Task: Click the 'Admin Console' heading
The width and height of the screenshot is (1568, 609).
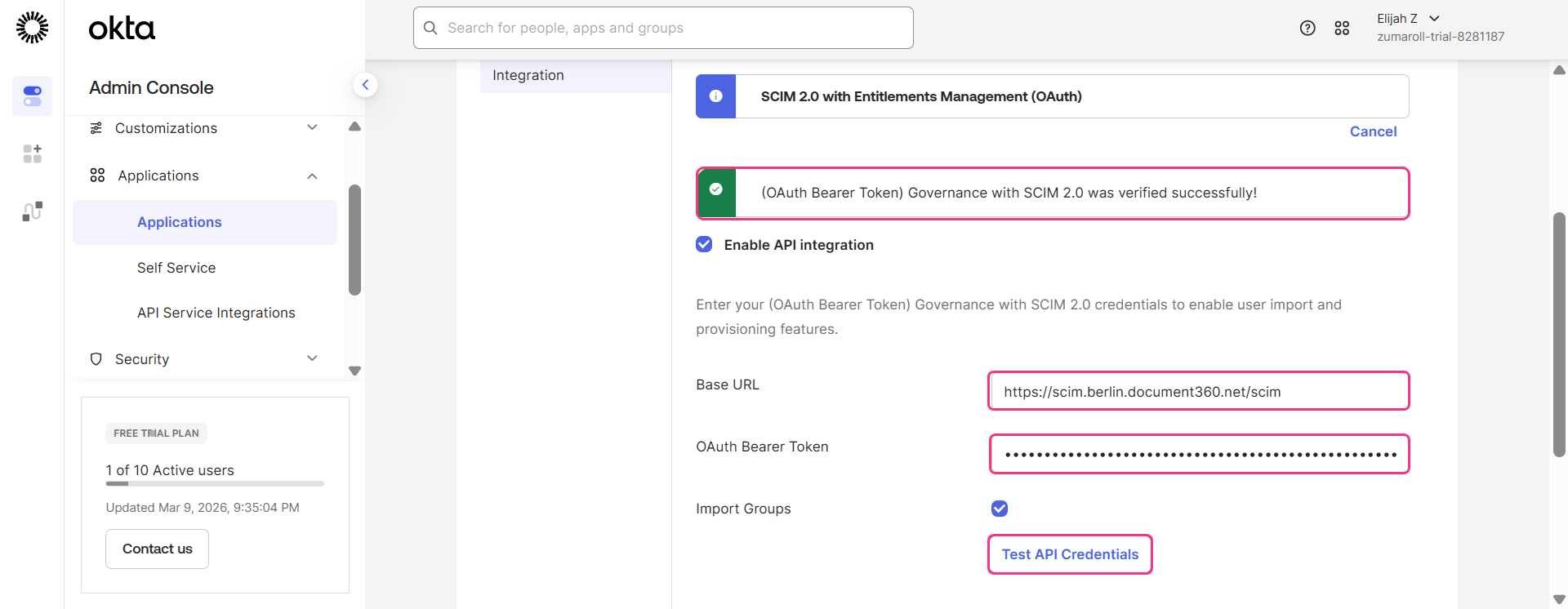Action: [x=151, y=87]
